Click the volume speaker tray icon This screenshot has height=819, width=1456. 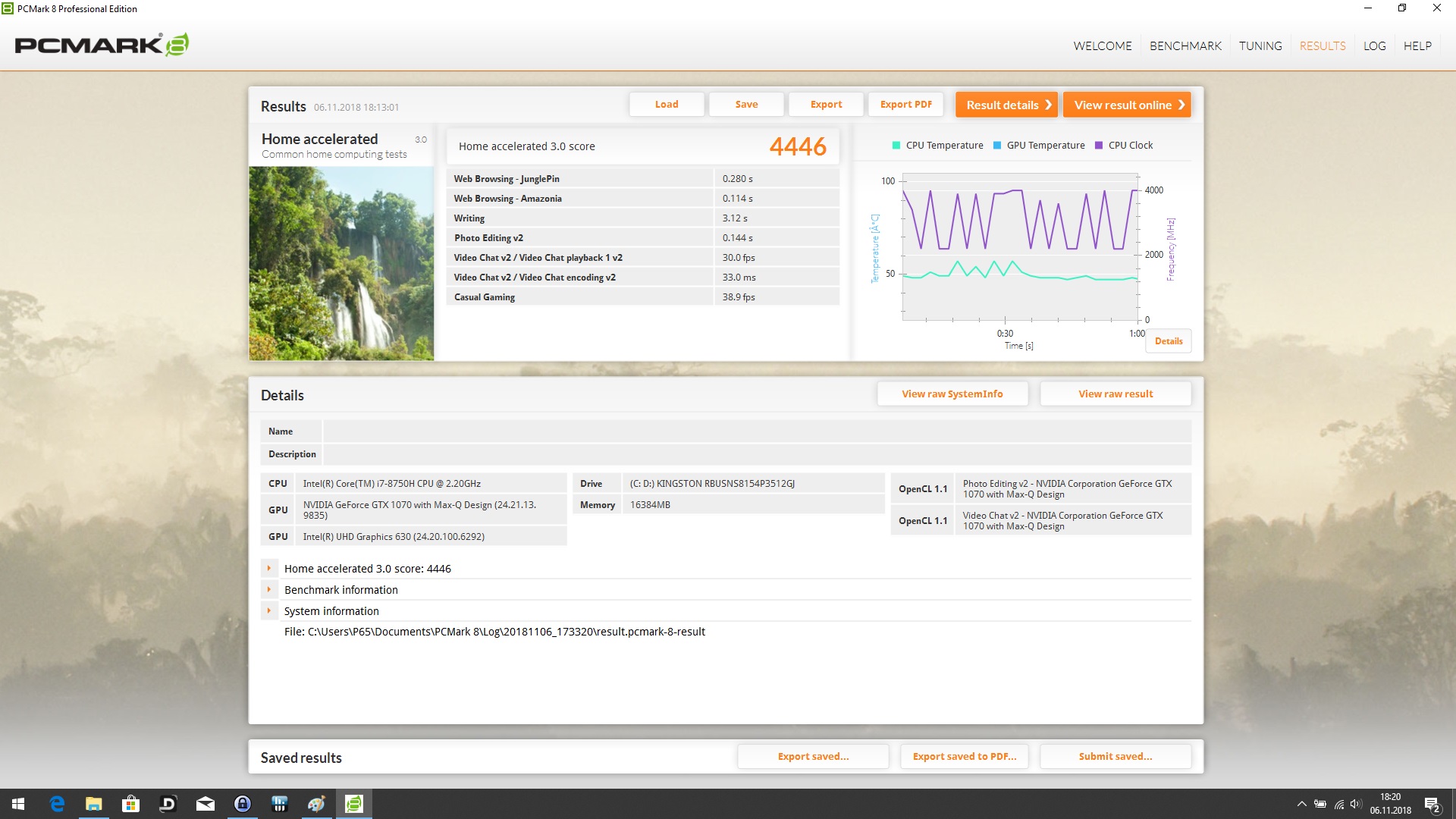[x=1356, y=804]
